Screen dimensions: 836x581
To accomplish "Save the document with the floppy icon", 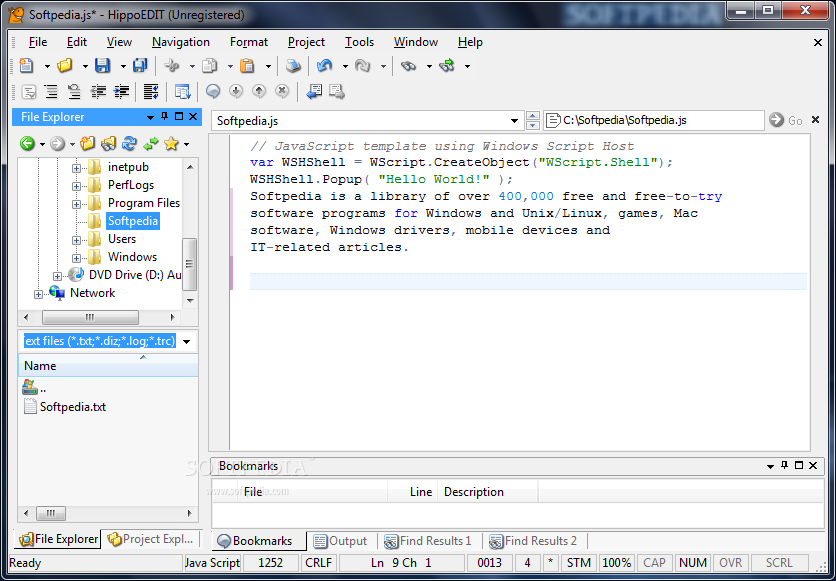I will pyautogui.click(x=102, y=66).
